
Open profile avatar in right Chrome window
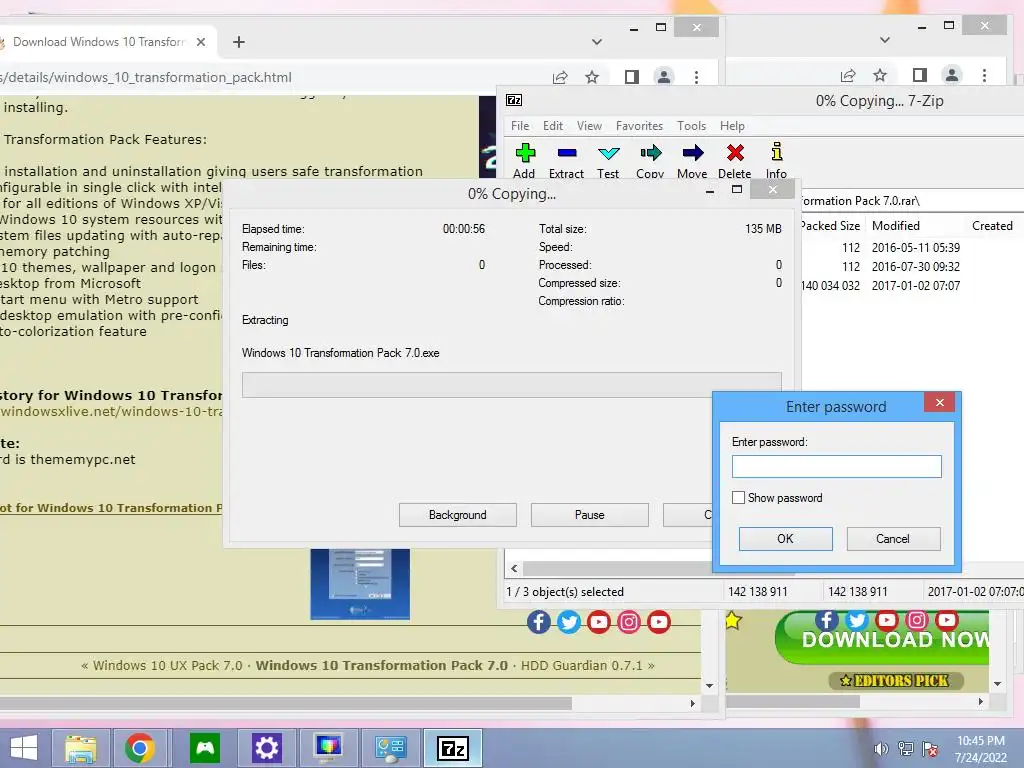(x=952, y=75)
